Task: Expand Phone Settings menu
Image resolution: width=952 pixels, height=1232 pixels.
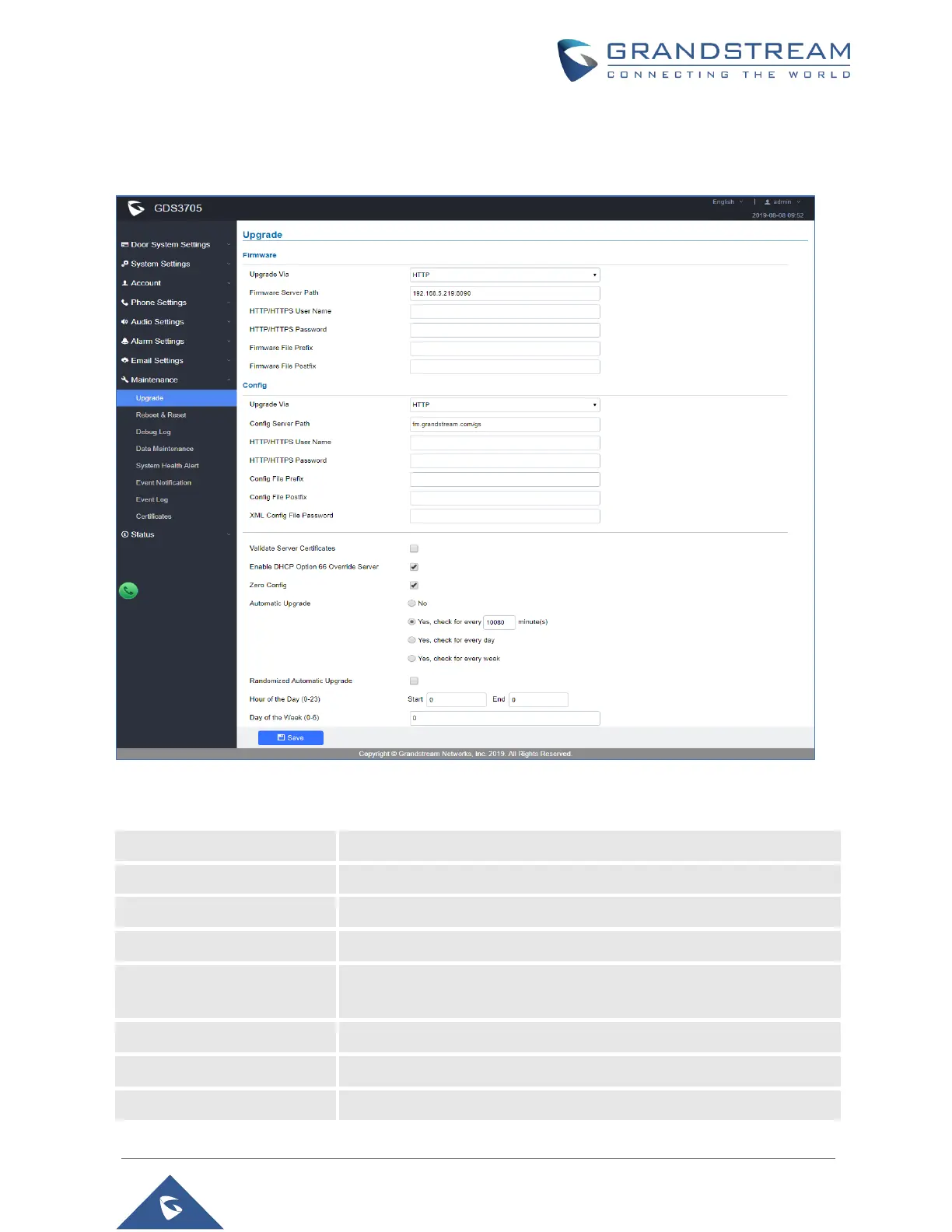Action: coord(177,303)
